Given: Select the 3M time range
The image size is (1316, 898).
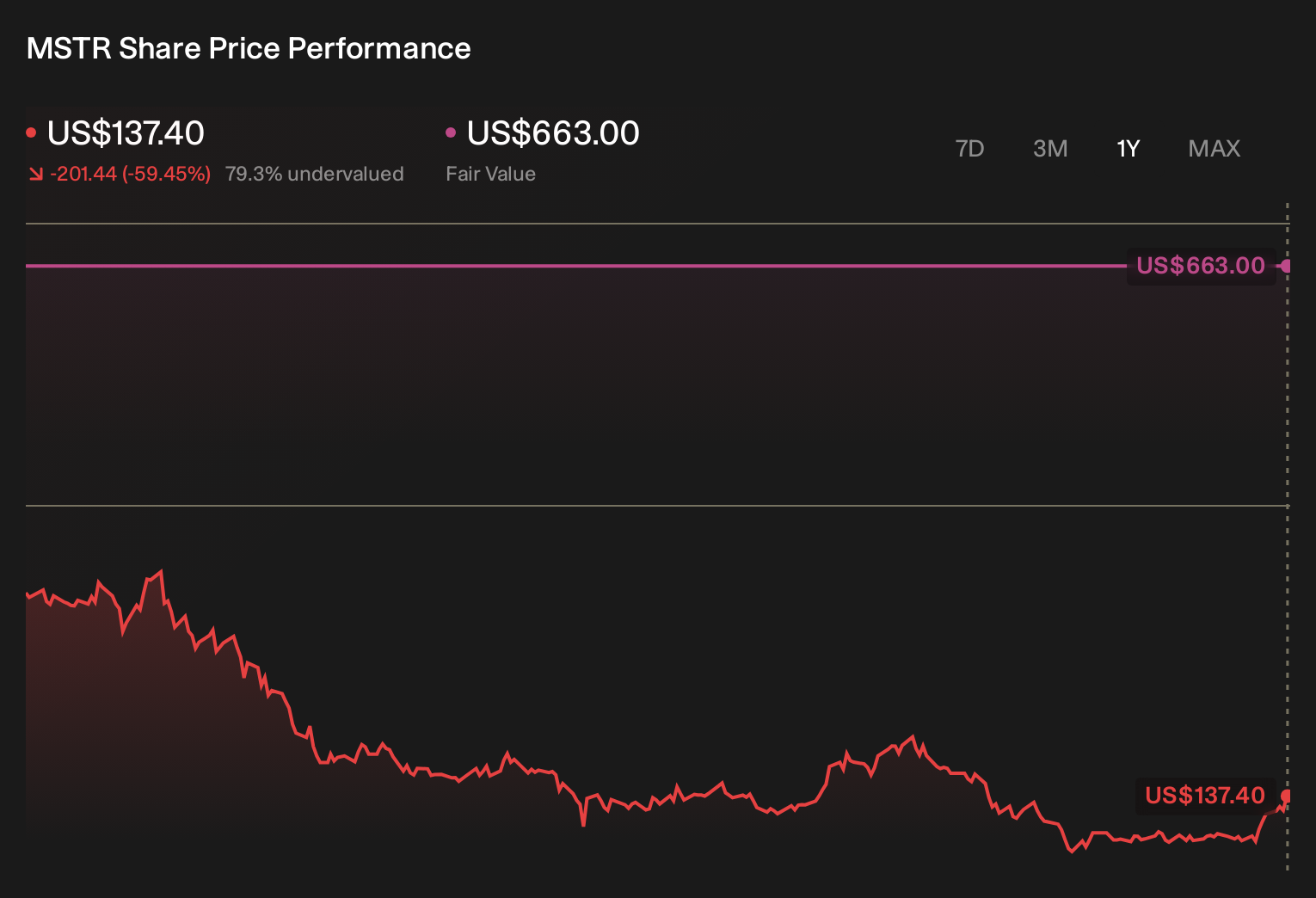Looking at the screenshot, I should coord(1050,149).
